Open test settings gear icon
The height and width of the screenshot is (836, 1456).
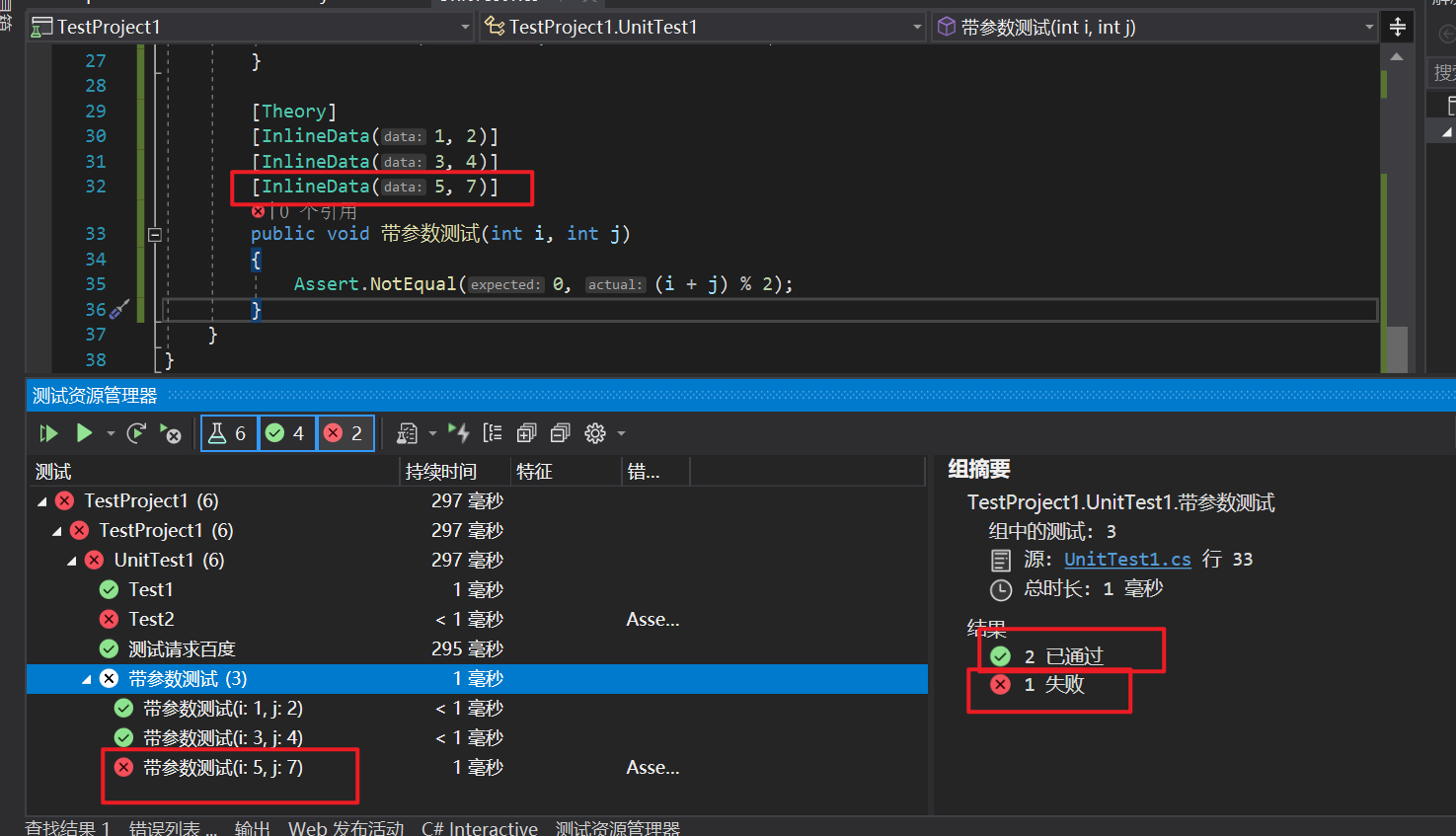click(595, 433)
